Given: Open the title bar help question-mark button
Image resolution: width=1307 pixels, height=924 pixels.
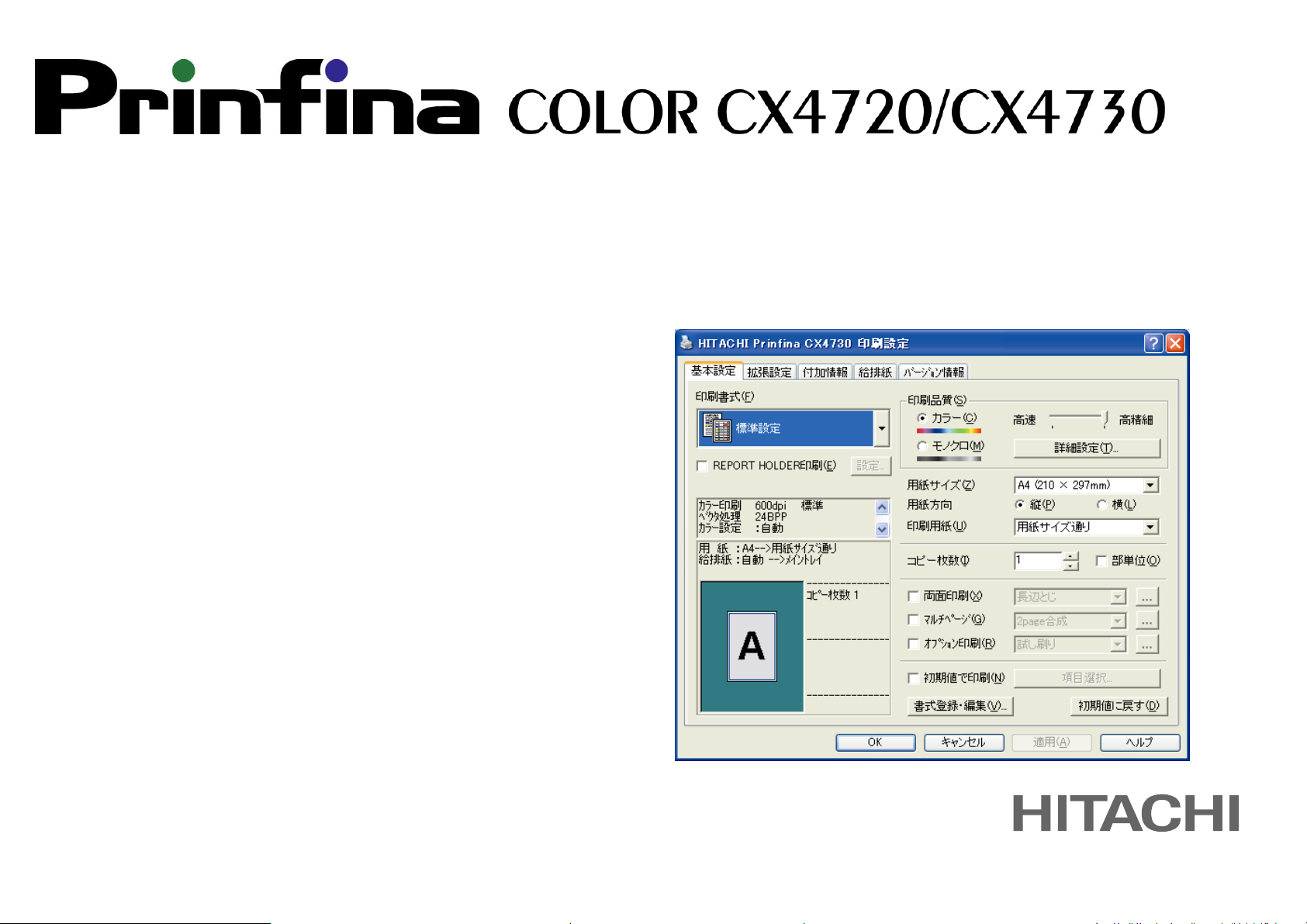Looking at the screenshot, I should click(1153, 343).
